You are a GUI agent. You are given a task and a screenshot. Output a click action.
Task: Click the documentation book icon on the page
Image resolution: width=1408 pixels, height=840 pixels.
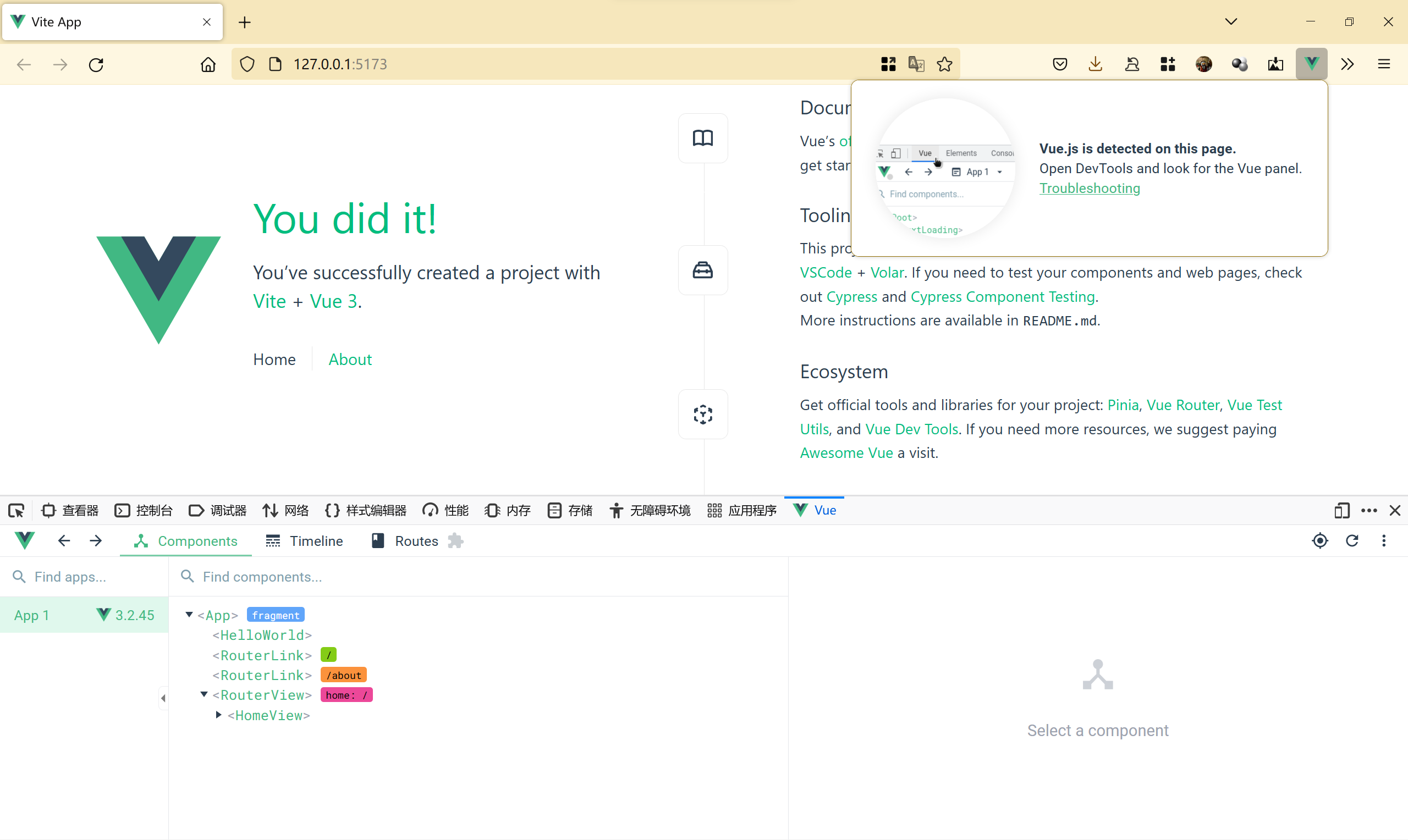[702, 138]
